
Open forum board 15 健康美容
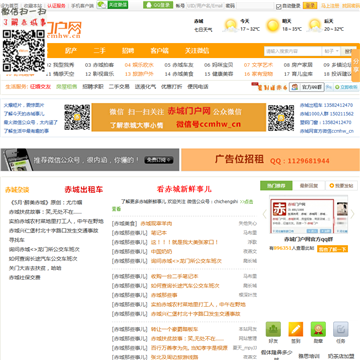(x=219, y=74)
